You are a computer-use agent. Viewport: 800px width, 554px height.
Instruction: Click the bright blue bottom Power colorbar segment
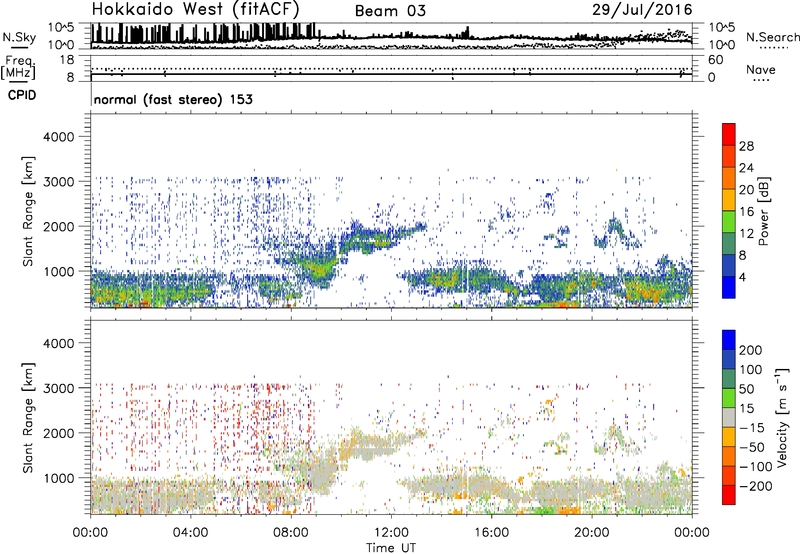click(x=729, y=288)
